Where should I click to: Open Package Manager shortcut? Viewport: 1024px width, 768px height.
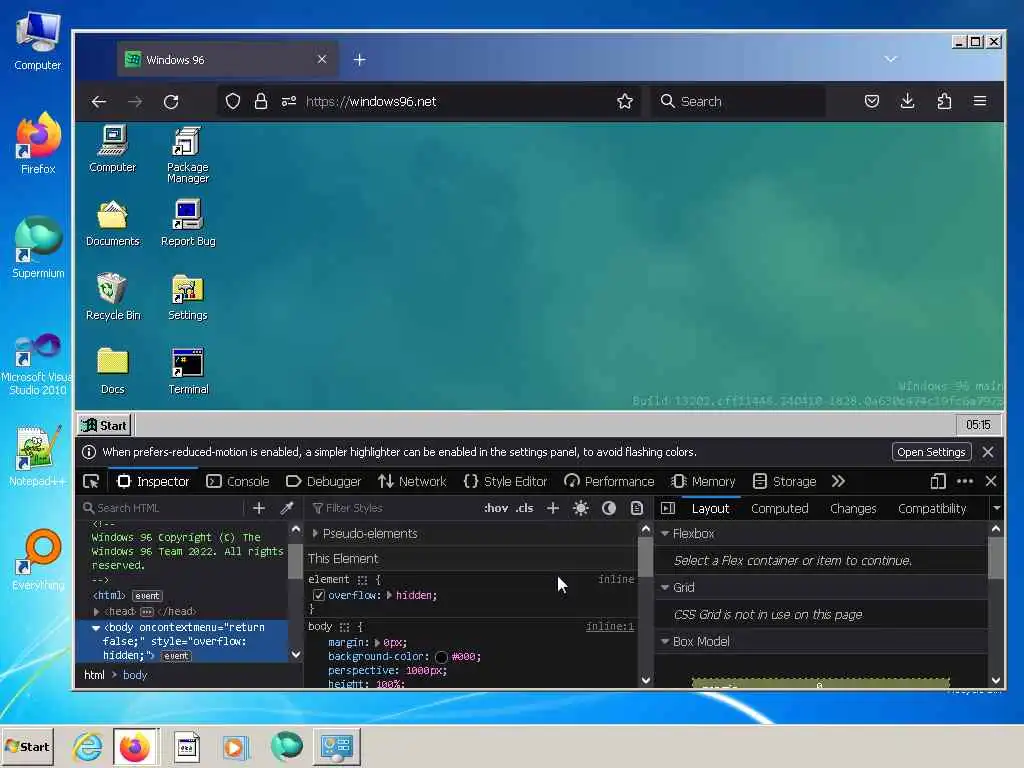pyautogui.click(x=187, y=155)
